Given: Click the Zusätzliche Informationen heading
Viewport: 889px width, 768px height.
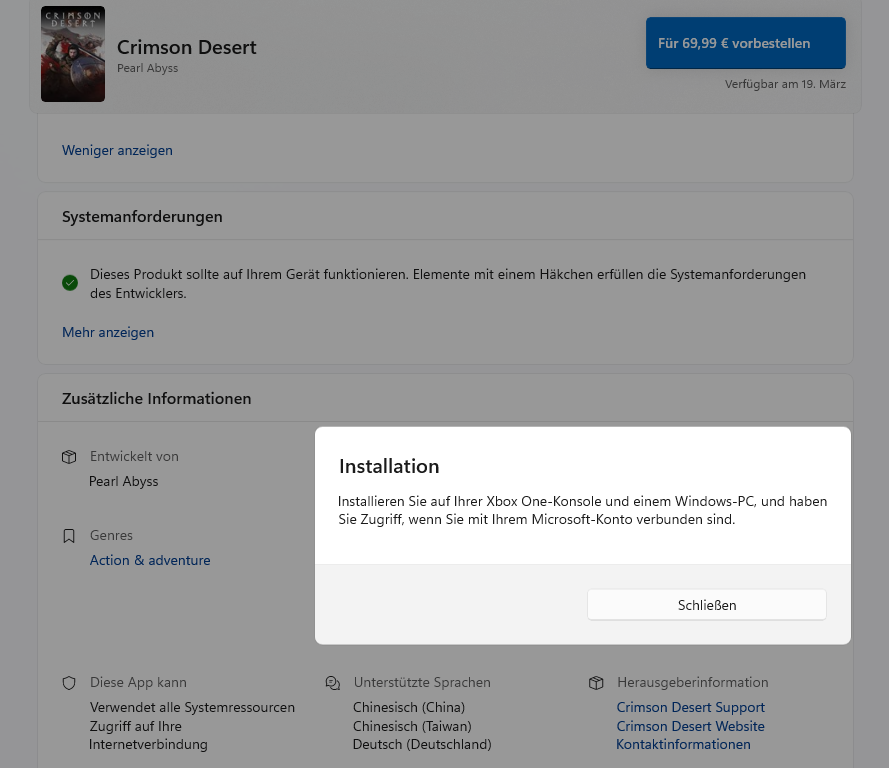Looking at the screenshot, I should tap(156, 398).
